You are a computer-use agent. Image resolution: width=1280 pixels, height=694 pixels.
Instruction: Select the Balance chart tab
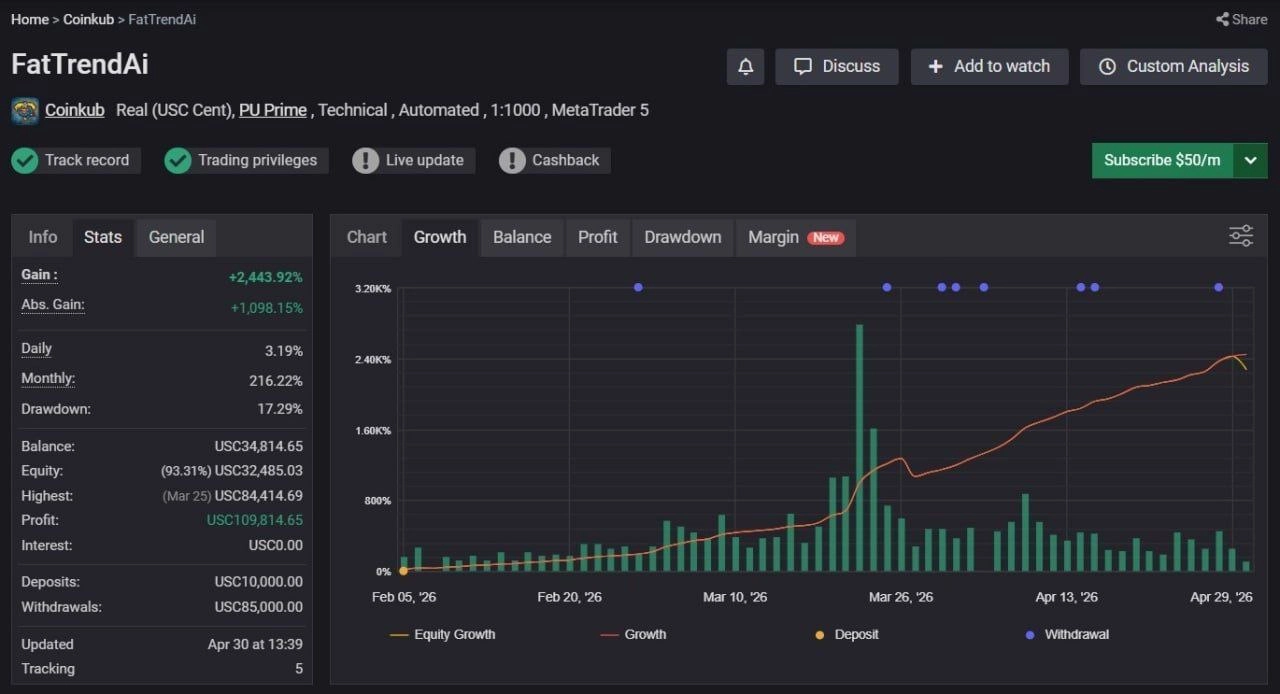(x=522, y=237)
